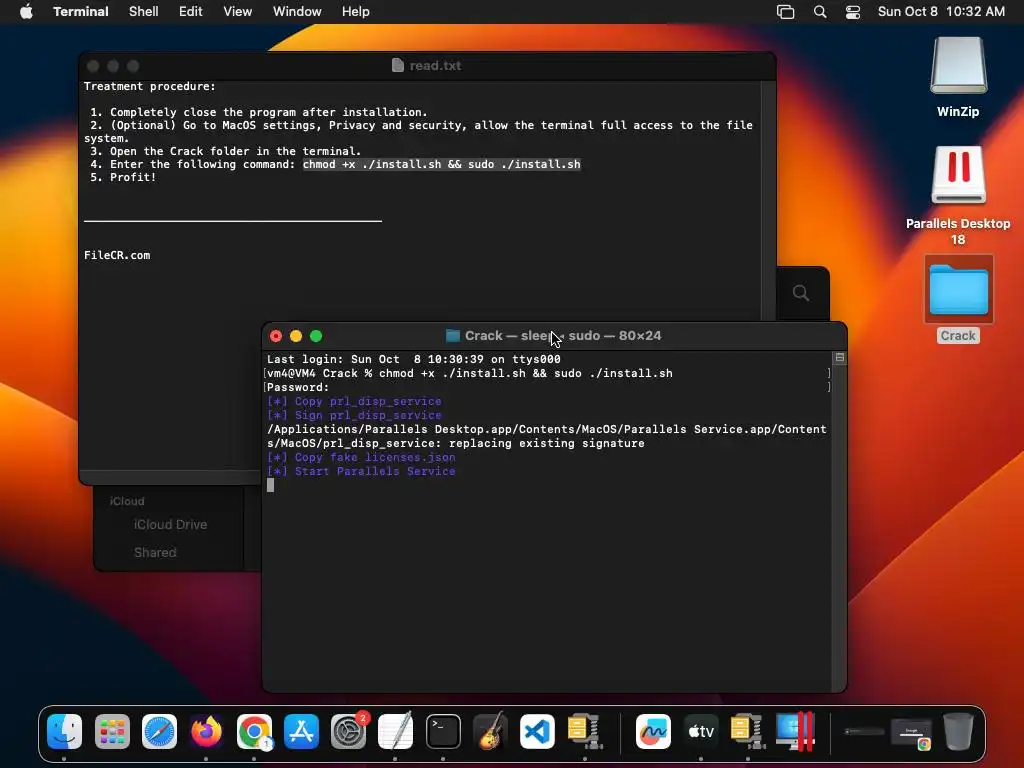Image resolution: width=1024 pixels, height=768 pixels.
Task: Click the Crack folder proxy icon in title
Action: tap(453, 336)
